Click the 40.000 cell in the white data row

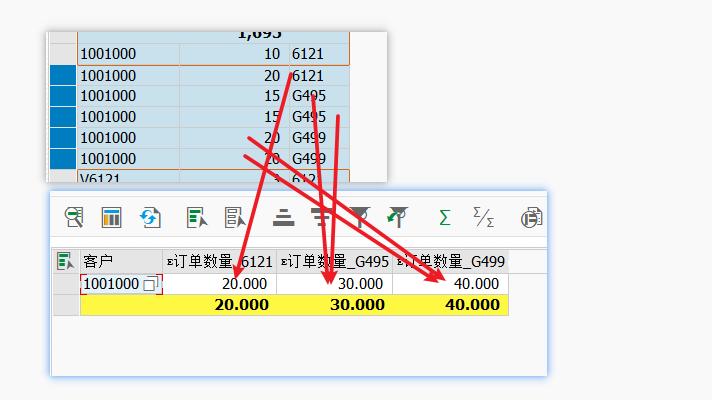[x=451, y=284]
